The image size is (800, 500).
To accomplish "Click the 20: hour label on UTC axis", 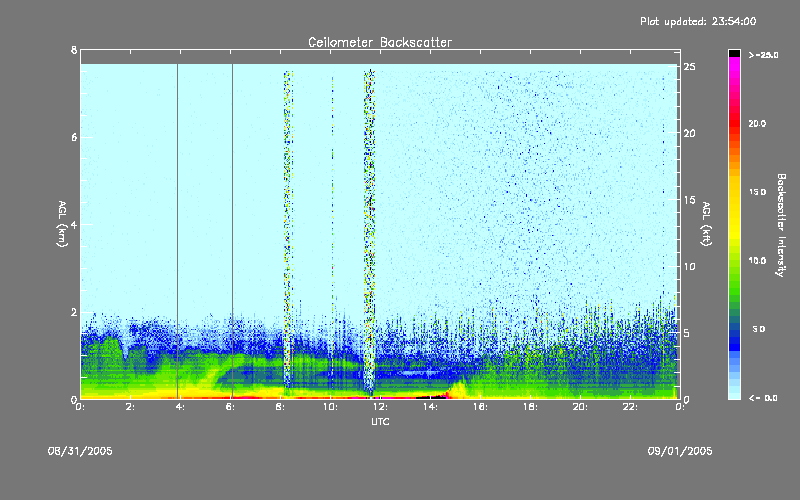I will pyautogui.click(x=581, y=407).
